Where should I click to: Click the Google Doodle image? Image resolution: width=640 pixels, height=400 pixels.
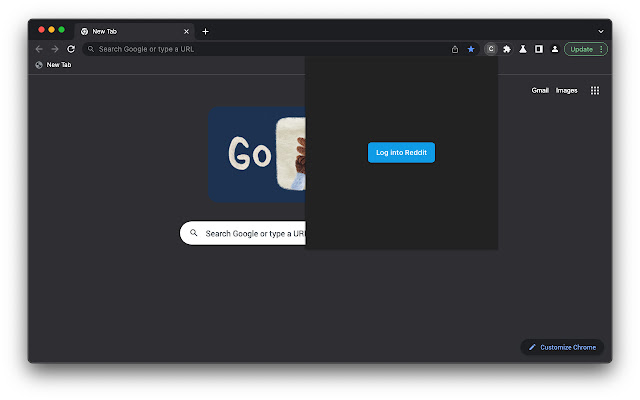point(257,155)
